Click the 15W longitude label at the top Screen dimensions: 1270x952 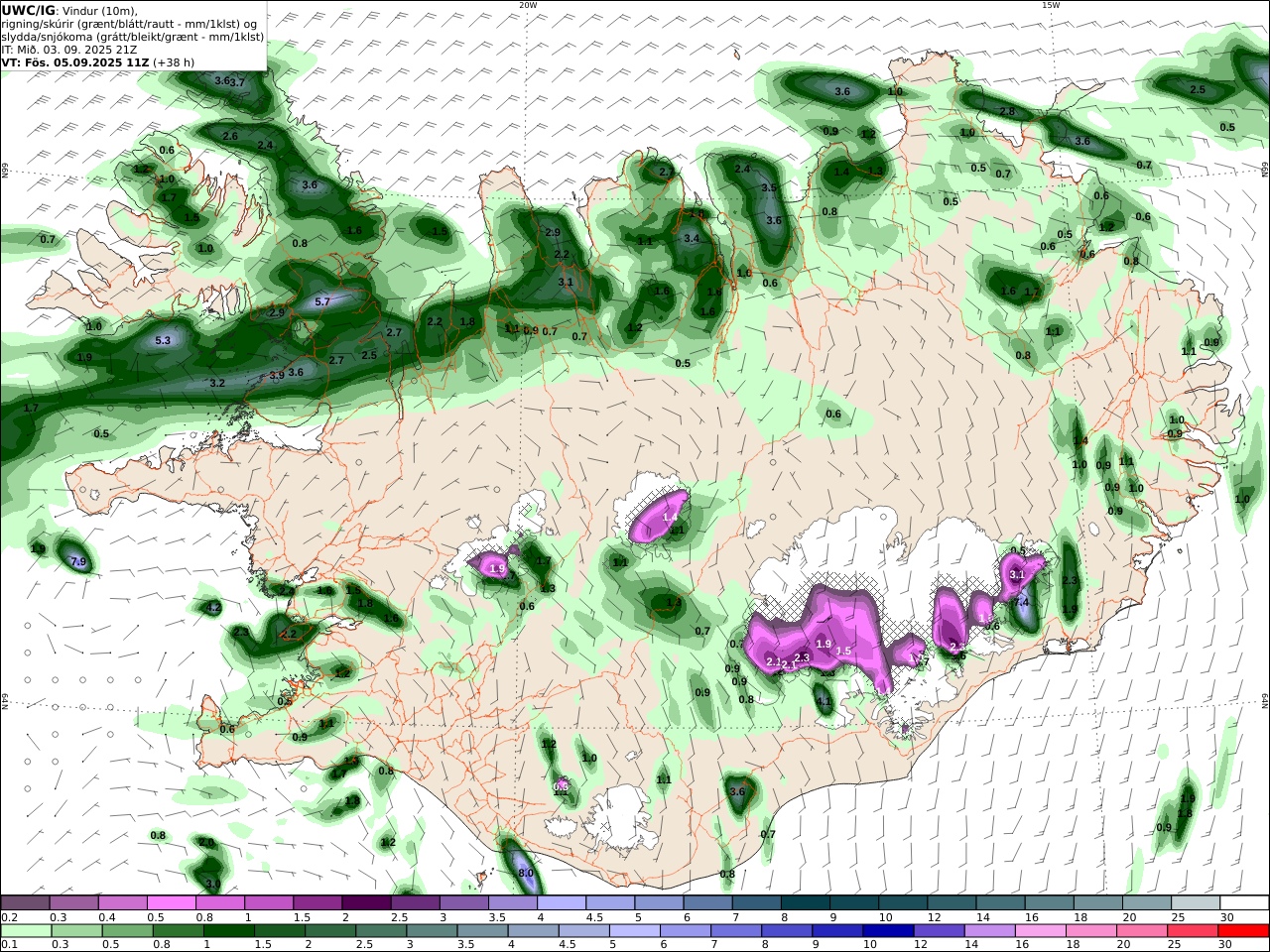[x=1051, y=5]
